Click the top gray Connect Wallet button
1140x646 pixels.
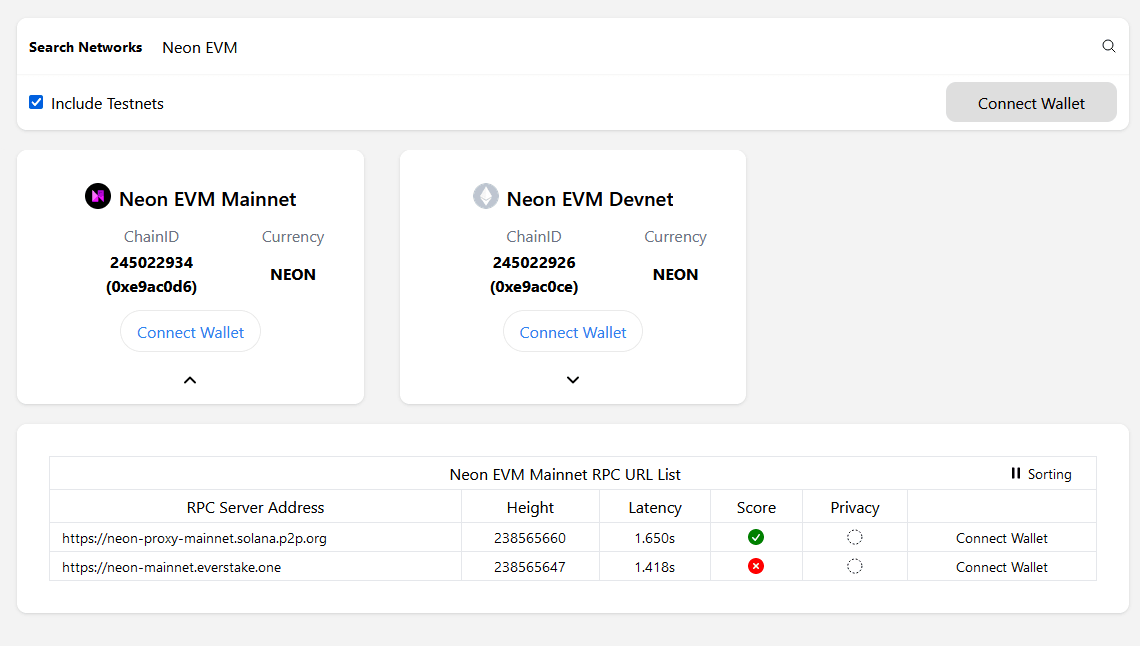[x=1031, y=102]
